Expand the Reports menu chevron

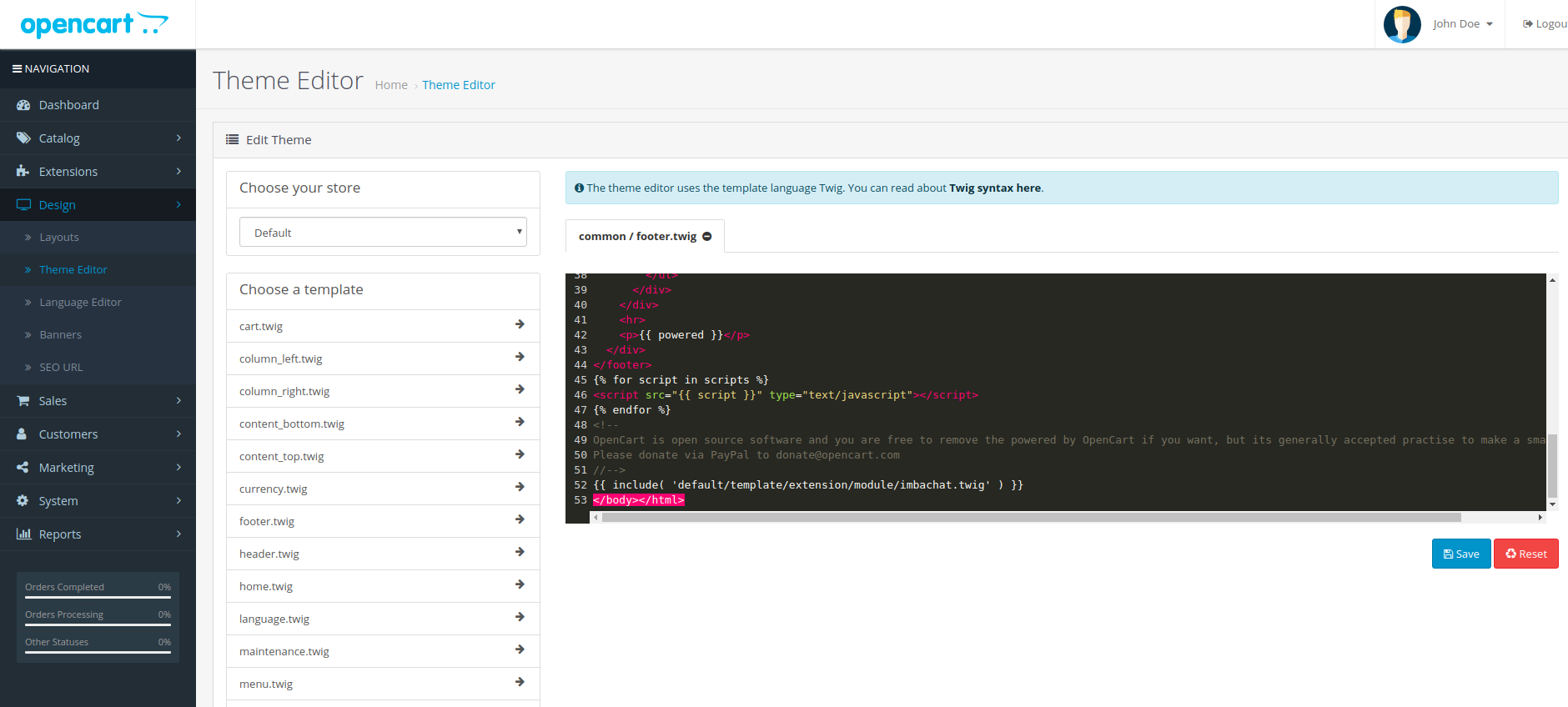point(178,534)
